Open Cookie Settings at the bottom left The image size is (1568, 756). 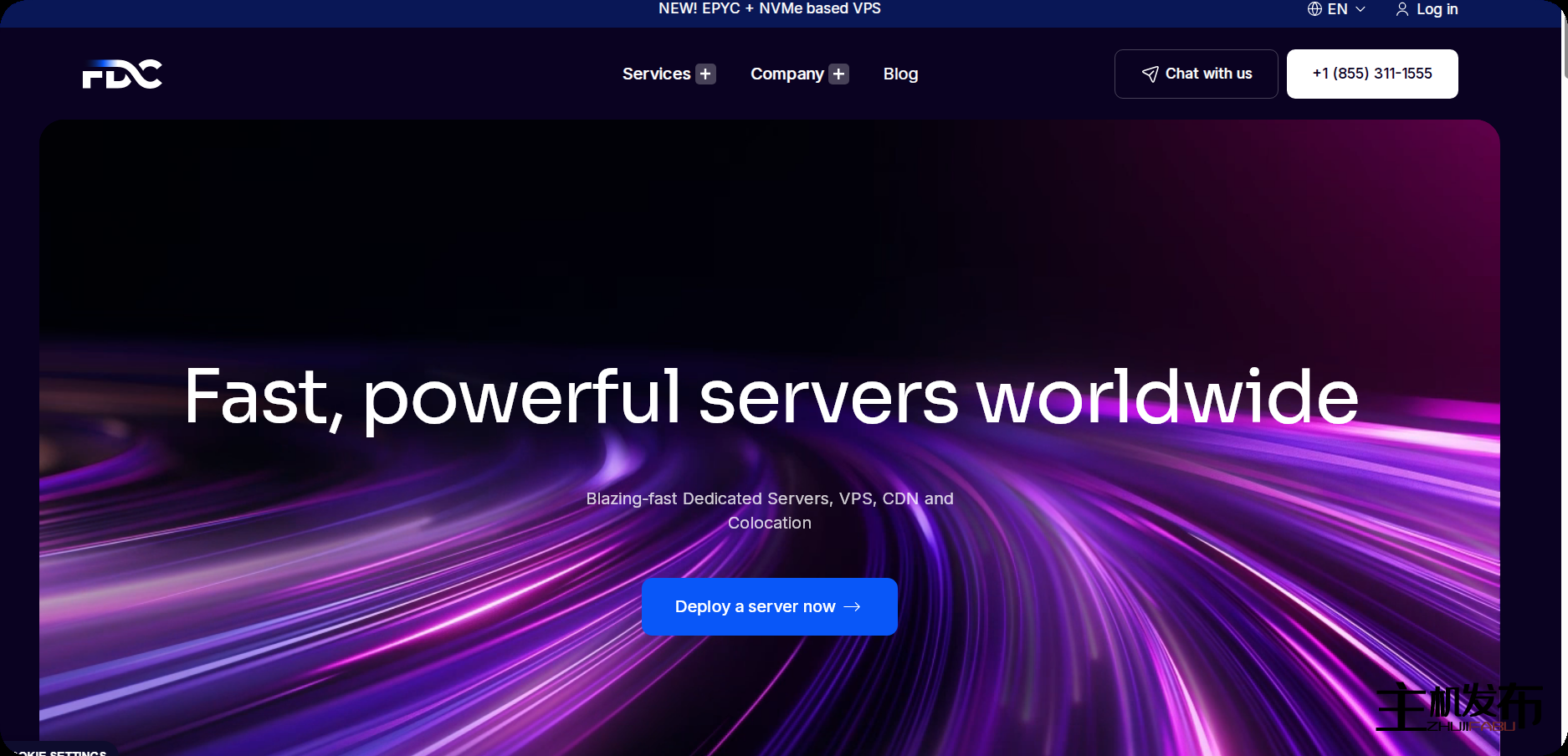60,752
